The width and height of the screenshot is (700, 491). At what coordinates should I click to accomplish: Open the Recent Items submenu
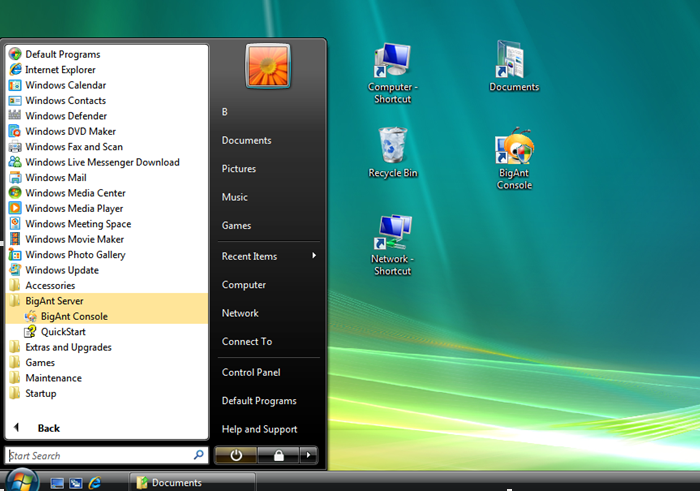tap(269, 256)
